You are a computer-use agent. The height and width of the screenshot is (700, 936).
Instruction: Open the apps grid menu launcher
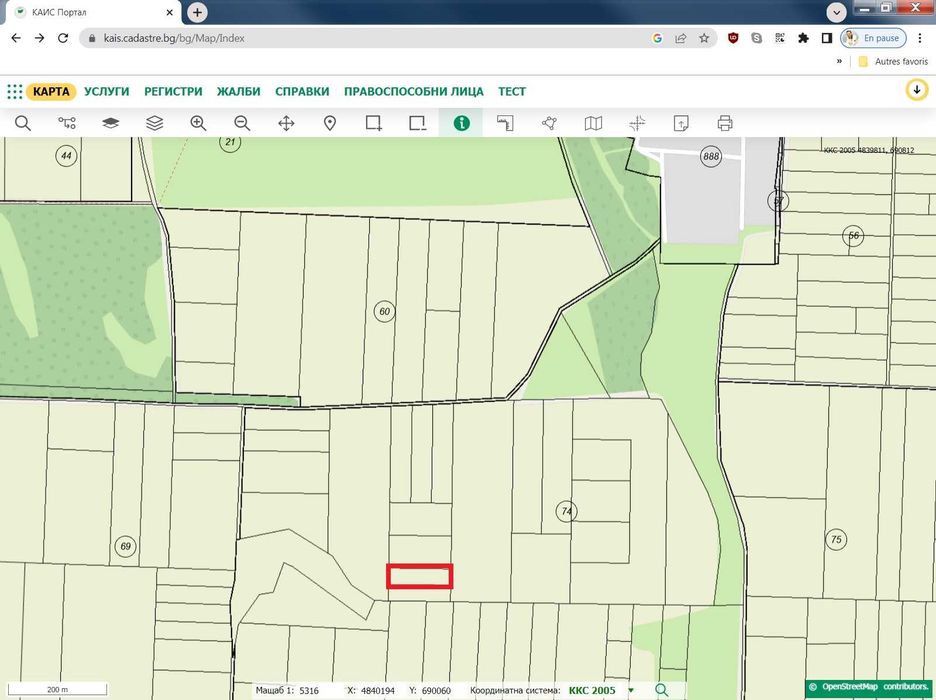14,91
